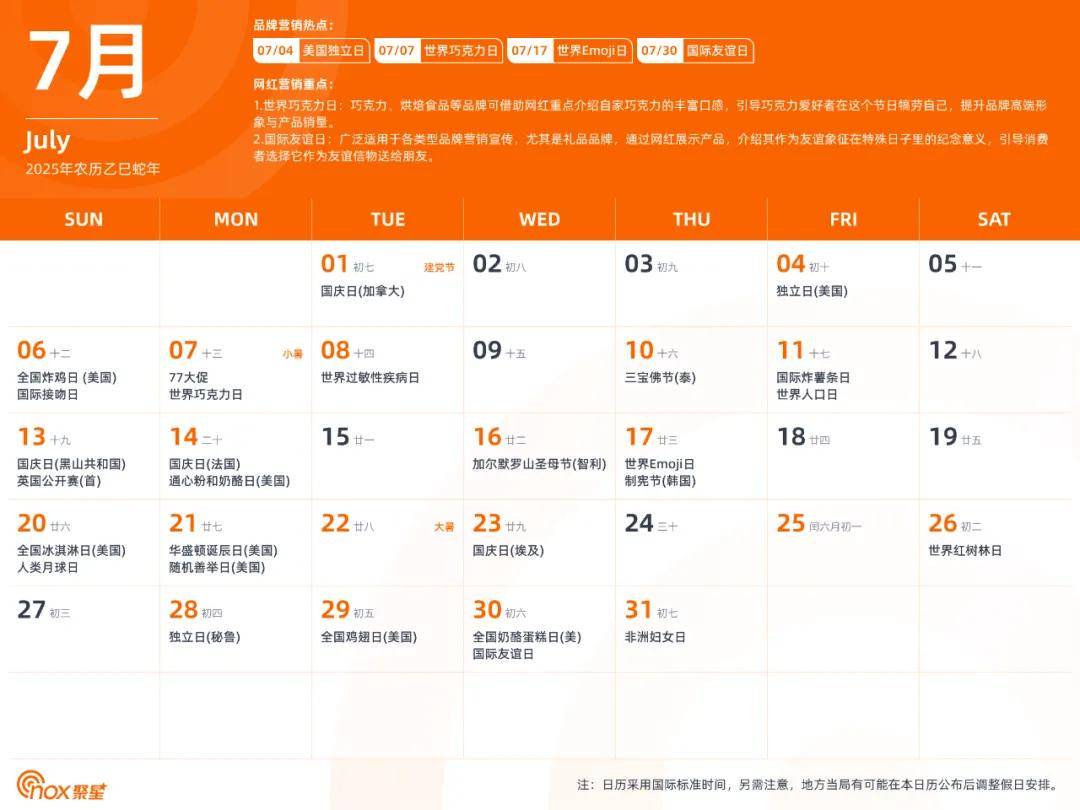This screenshot has height=810, width=1080.
Task: Open July 01 加拿大国庆日 cell
Action: coord(362,291)
